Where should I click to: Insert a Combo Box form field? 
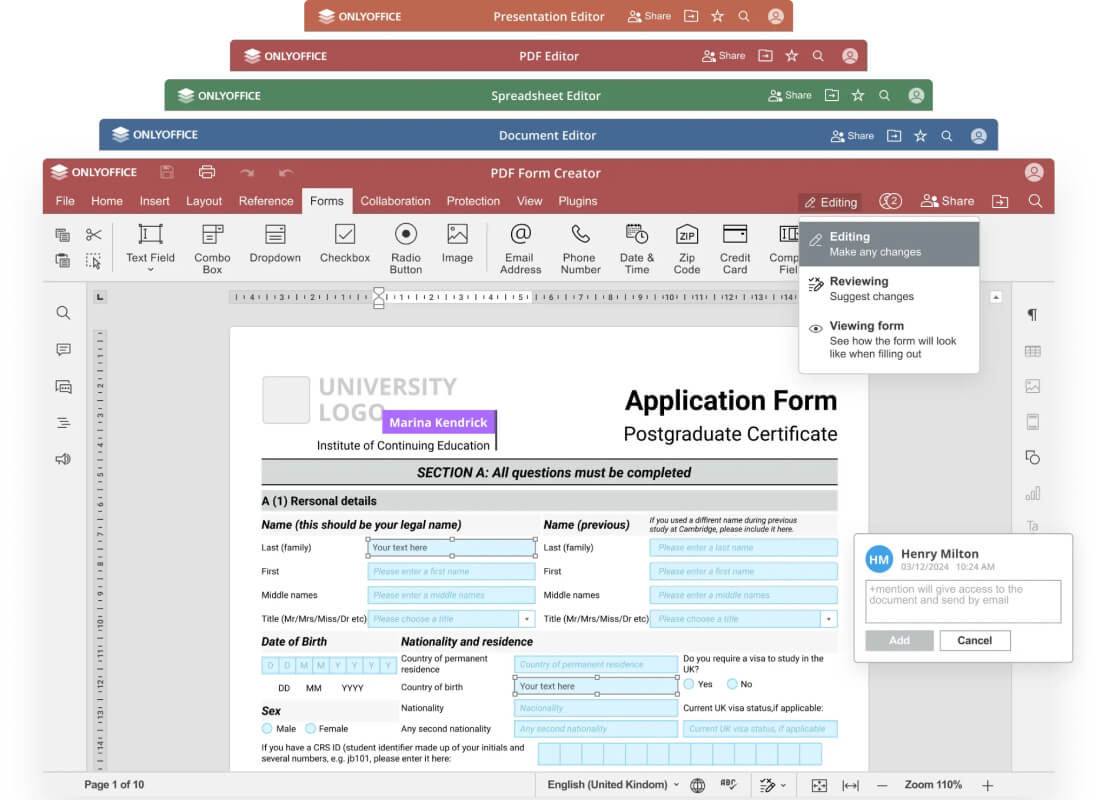212,248
